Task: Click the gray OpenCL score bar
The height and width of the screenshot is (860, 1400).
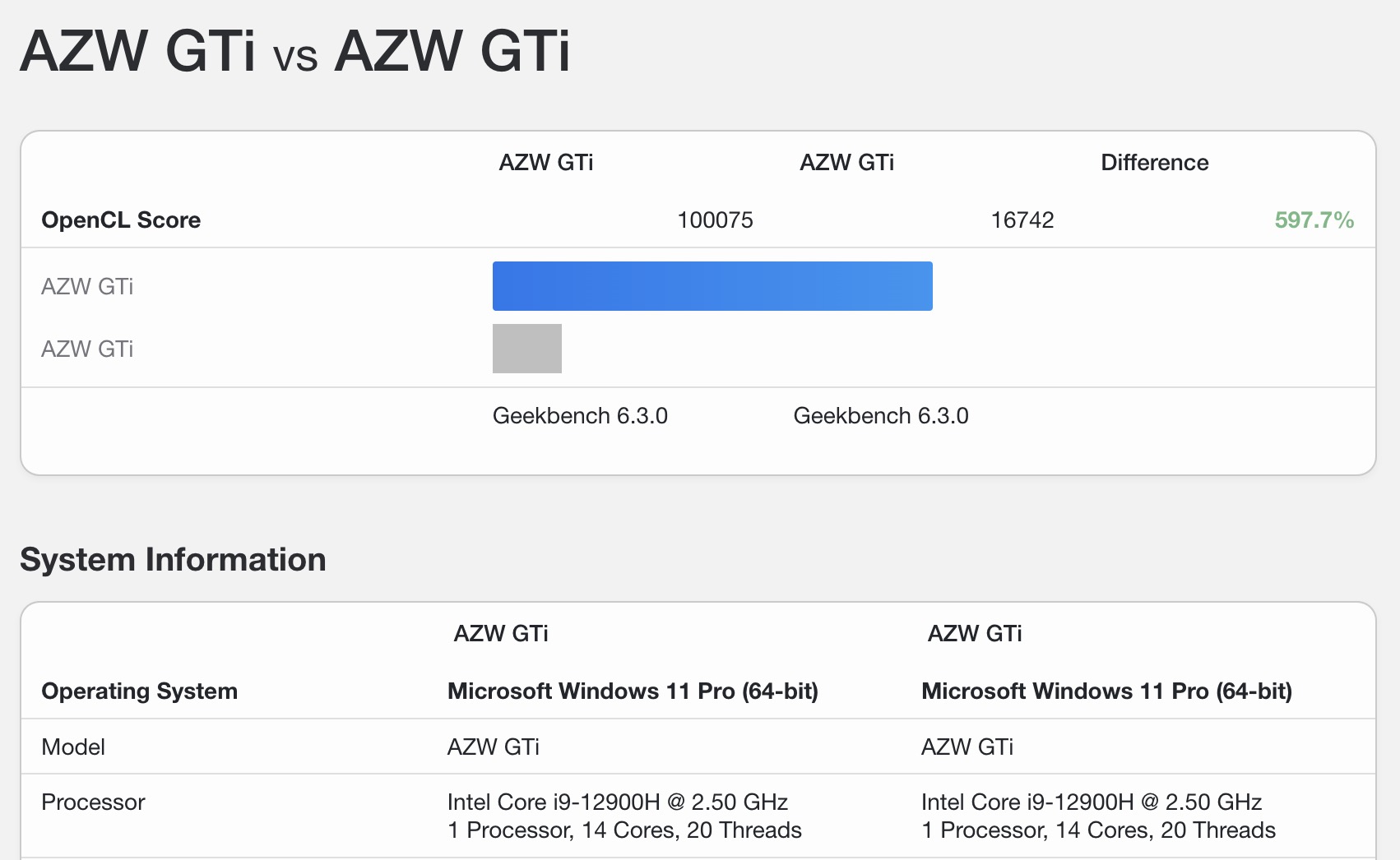Action: [527, 349]
